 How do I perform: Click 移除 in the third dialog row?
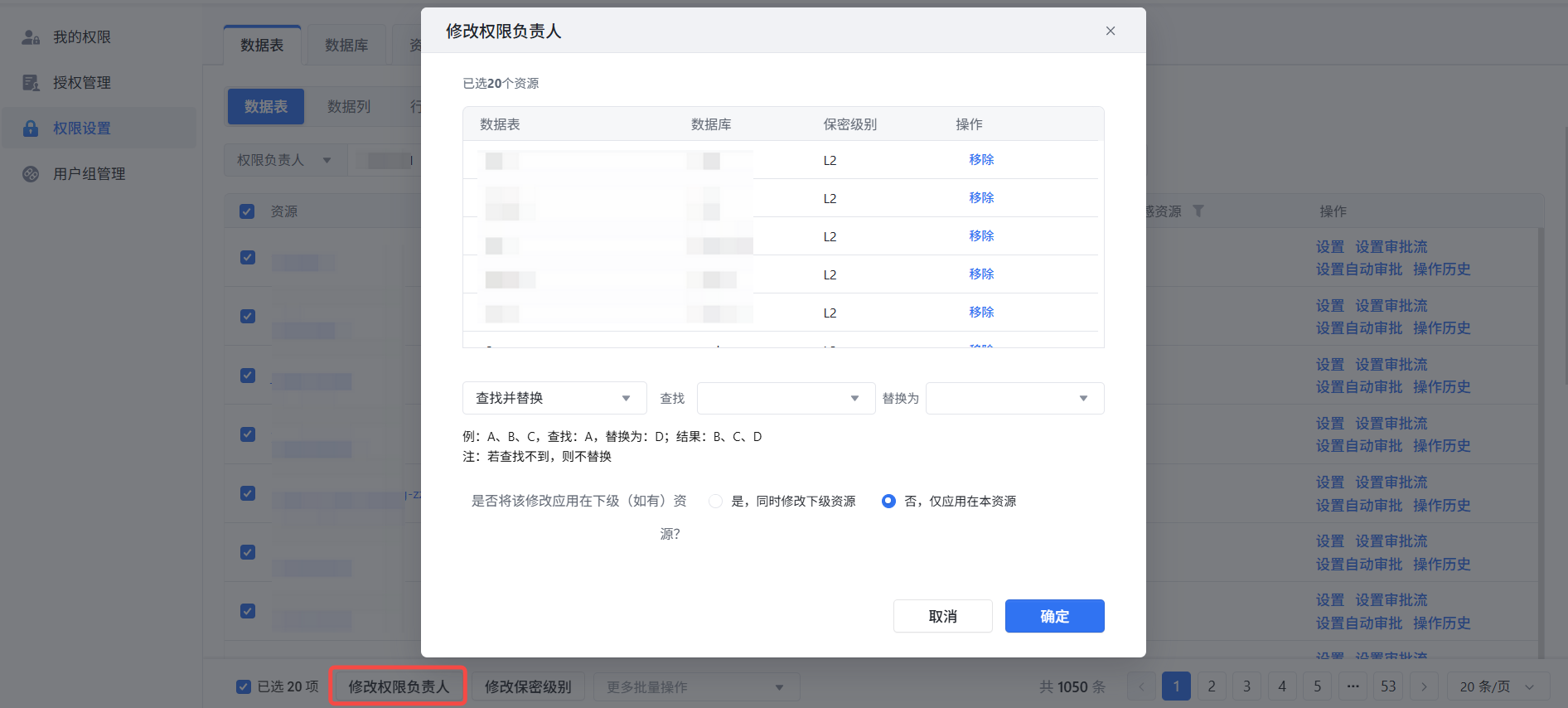(981, 236)
